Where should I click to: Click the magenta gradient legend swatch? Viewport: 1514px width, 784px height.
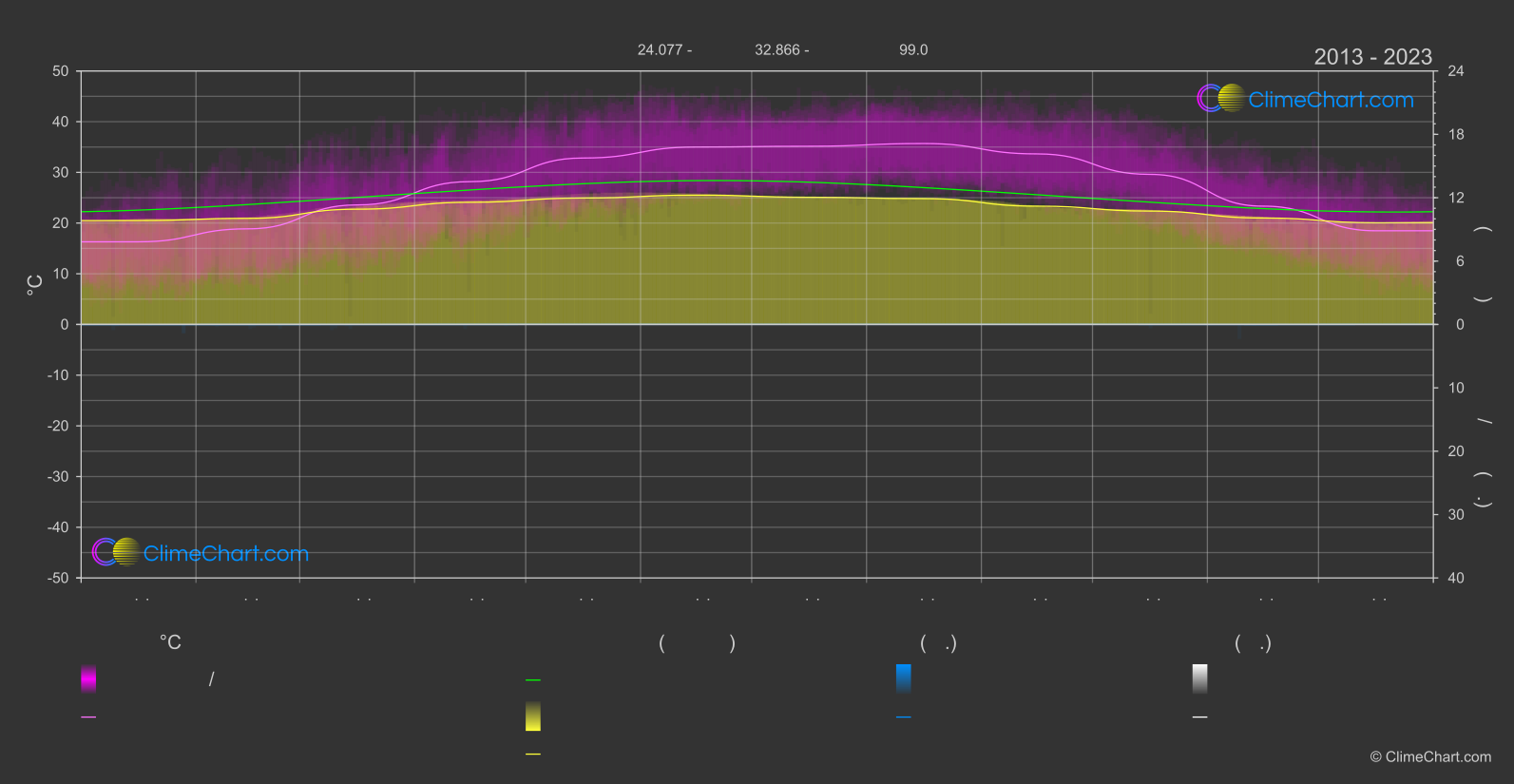tap(88, 679)
